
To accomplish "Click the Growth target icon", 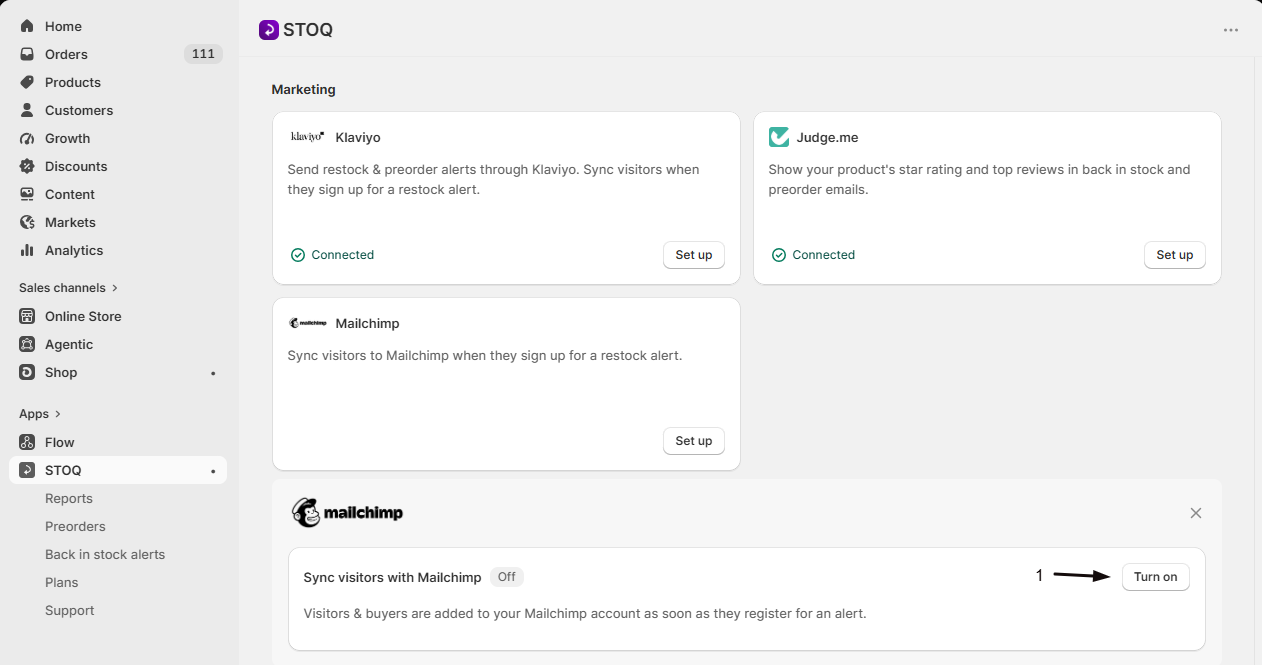I will 27,138.
